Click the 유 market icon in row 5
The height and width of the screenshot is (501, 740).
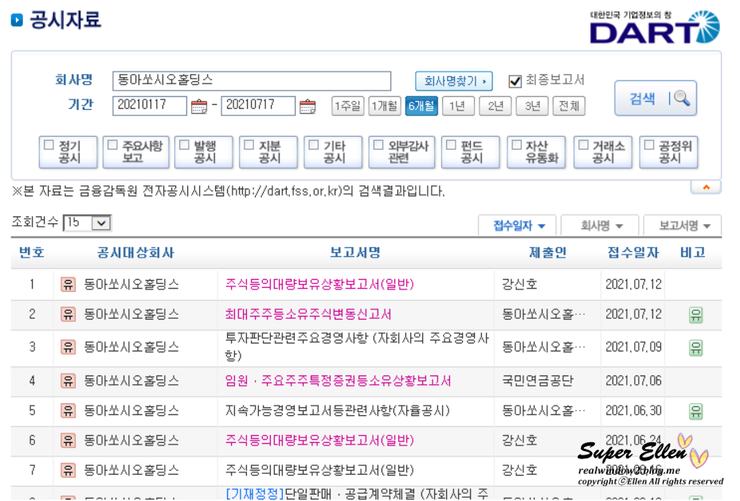(x=68, y=411)
